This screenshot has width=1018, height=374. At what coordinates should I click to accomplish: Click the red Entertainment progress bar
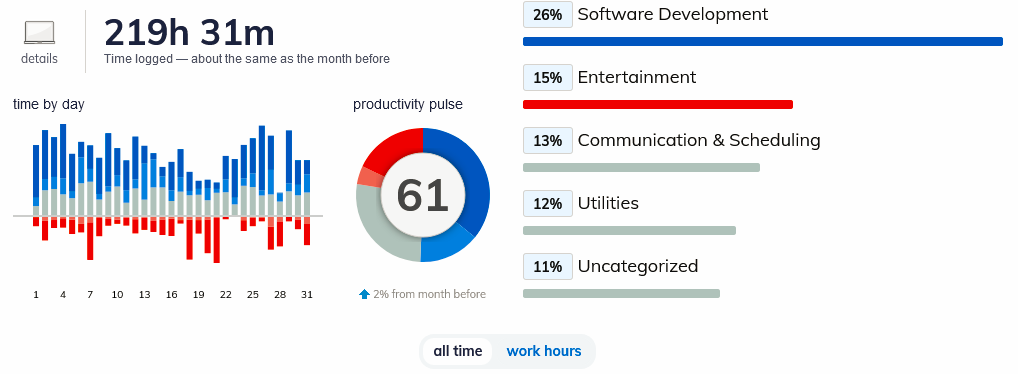click(x=658, y=105)
